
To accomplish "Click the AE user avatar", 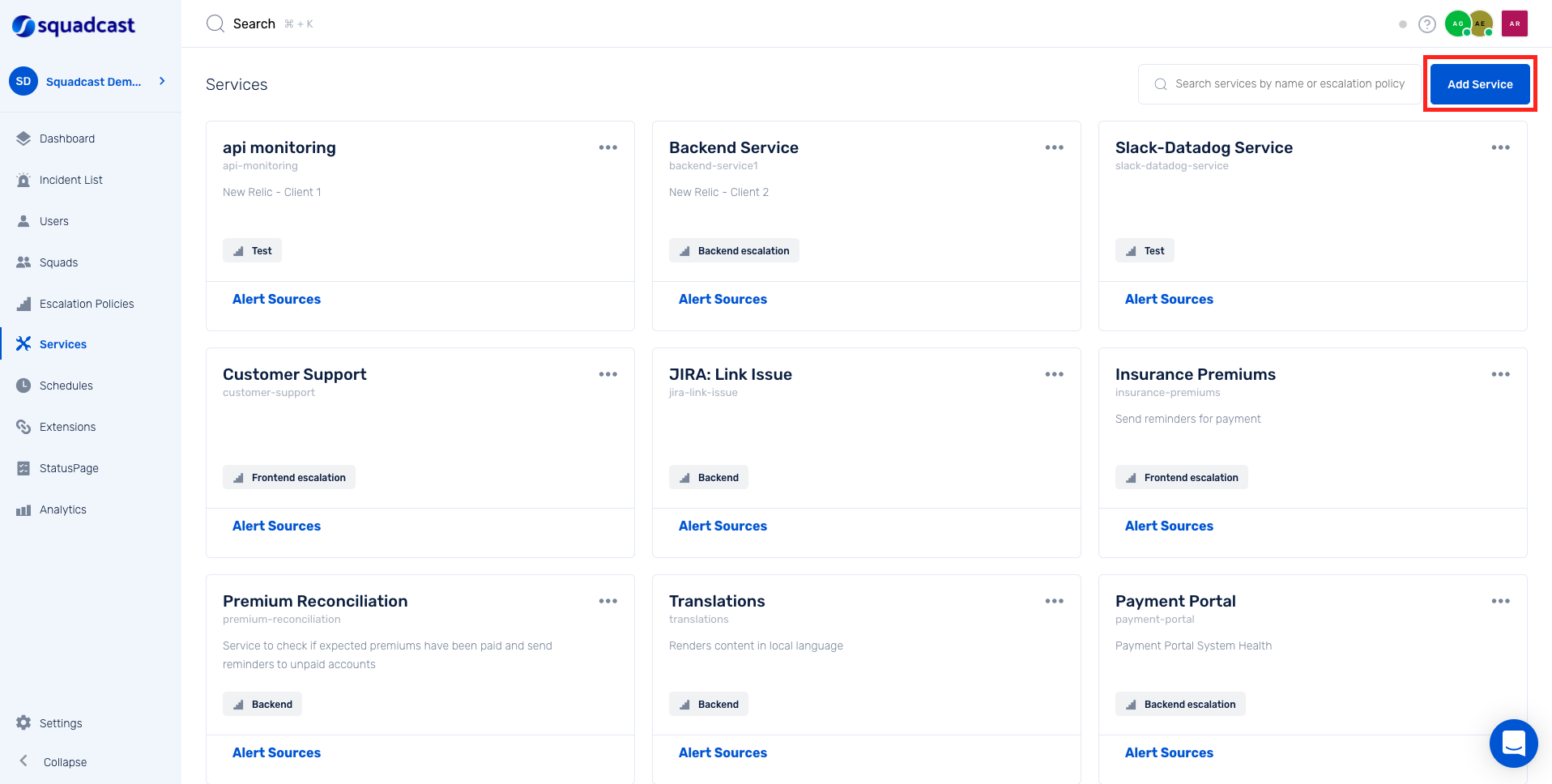I will click(1481, 23).
